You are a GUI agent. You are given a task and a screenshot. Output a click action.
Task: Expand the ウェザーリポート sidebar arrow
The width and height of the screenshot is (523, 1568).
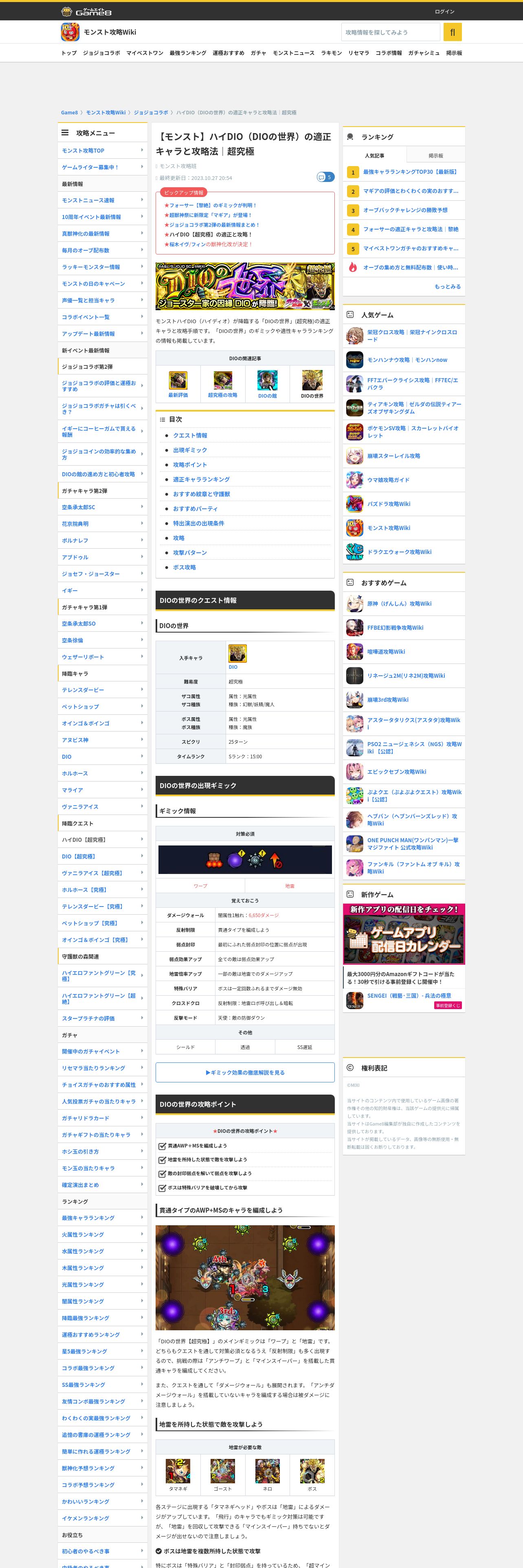coord(142,657)
